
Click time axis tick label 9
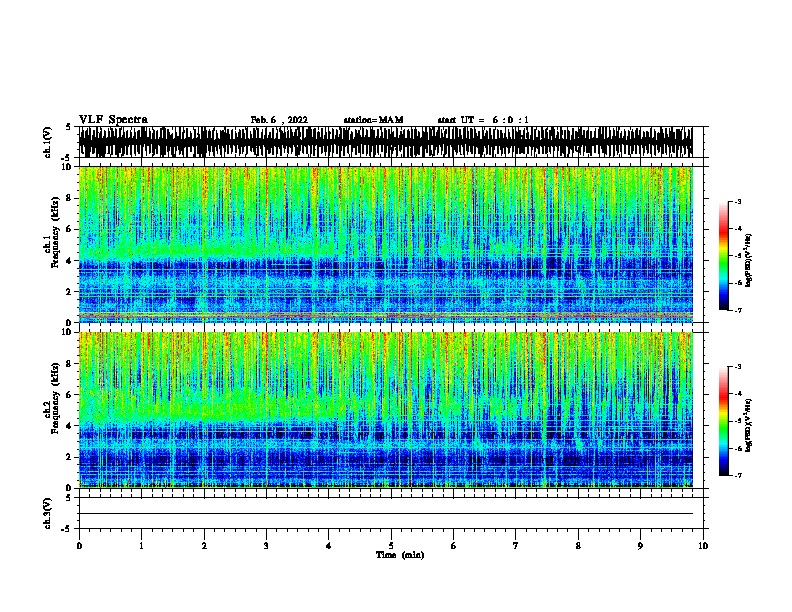click(x=640, y=546)
